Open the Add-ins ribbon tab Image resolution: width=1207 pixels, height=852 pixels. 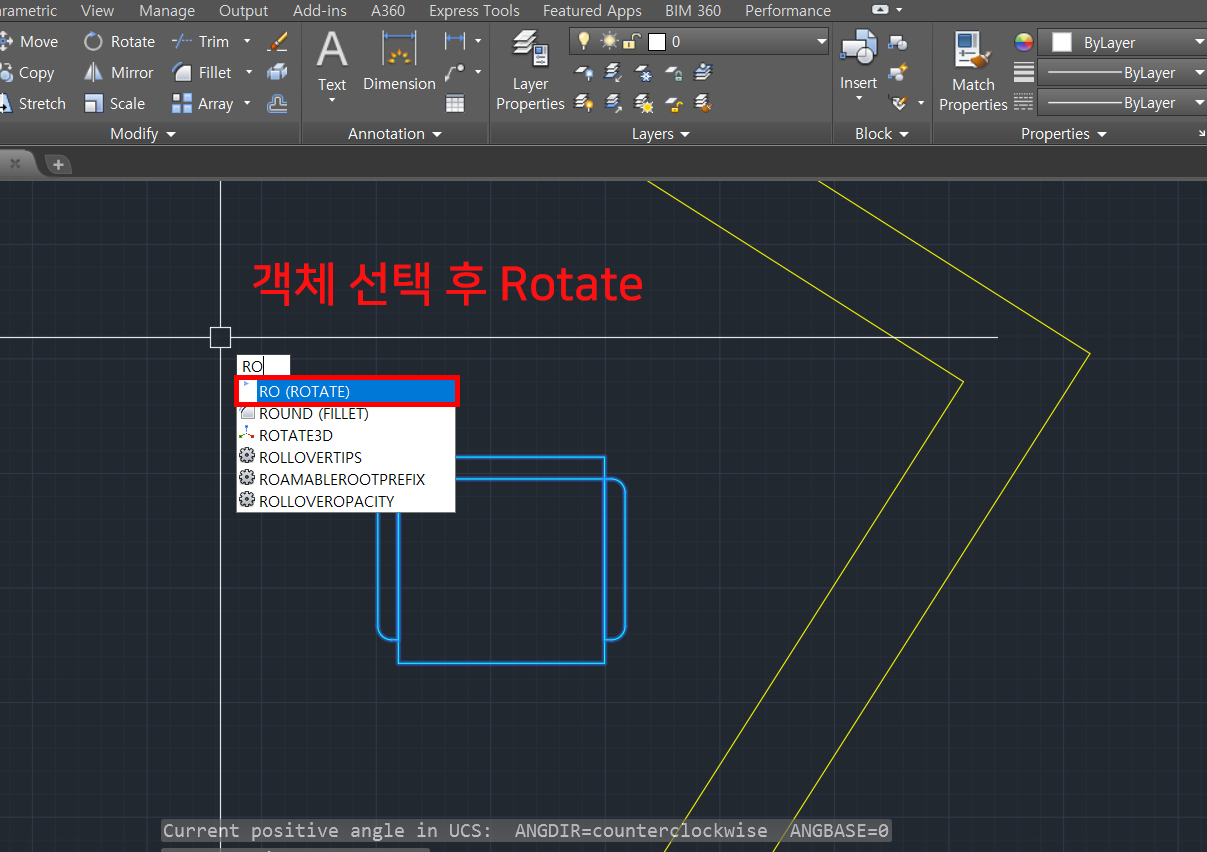tap(320, 11)
